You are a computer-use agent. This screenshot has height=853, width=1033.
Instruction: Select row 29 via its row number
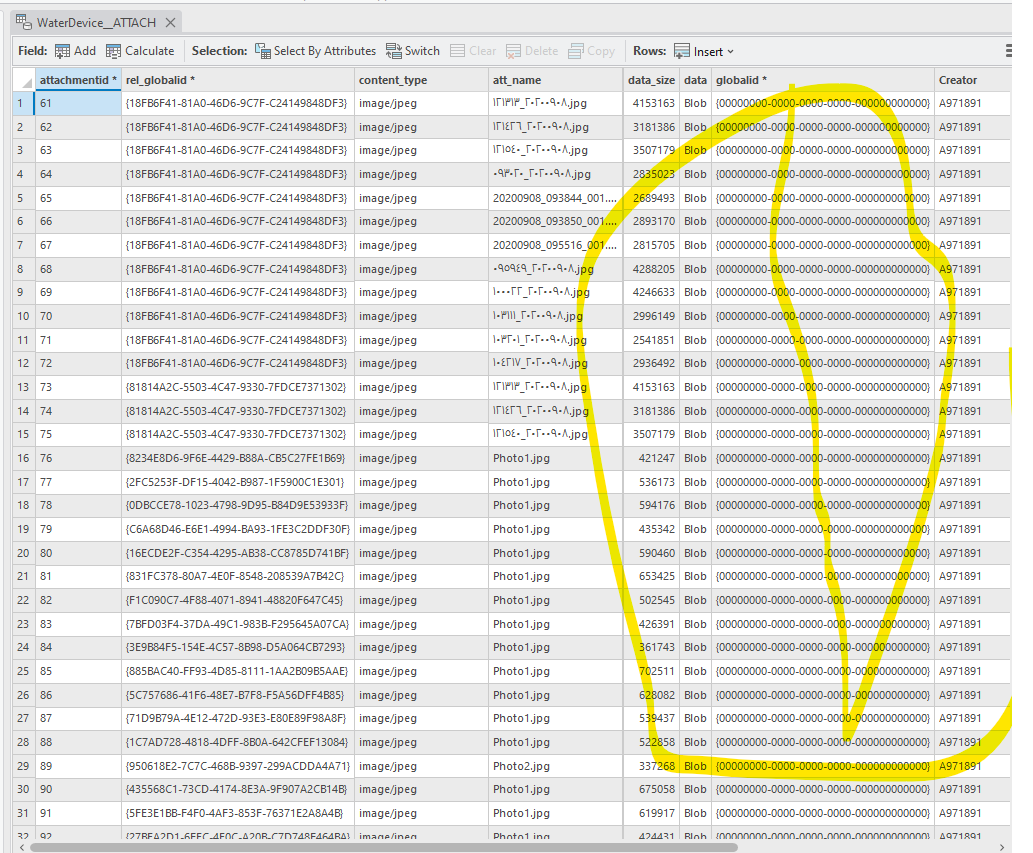pyautogui.click(x=20, y=765)
